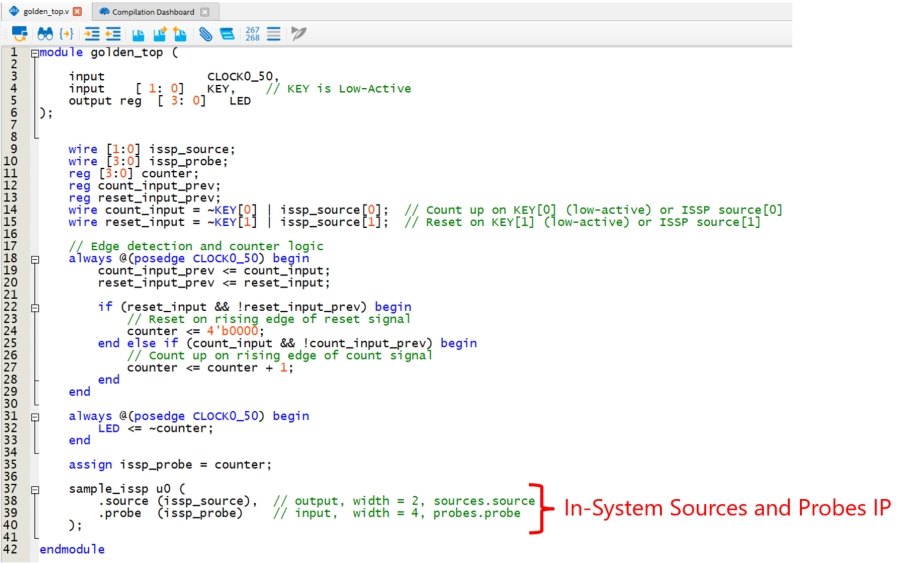Increase indent of the selected code
Image resolution: width=900 pixels, height=563 pixels.
(93, 33)
